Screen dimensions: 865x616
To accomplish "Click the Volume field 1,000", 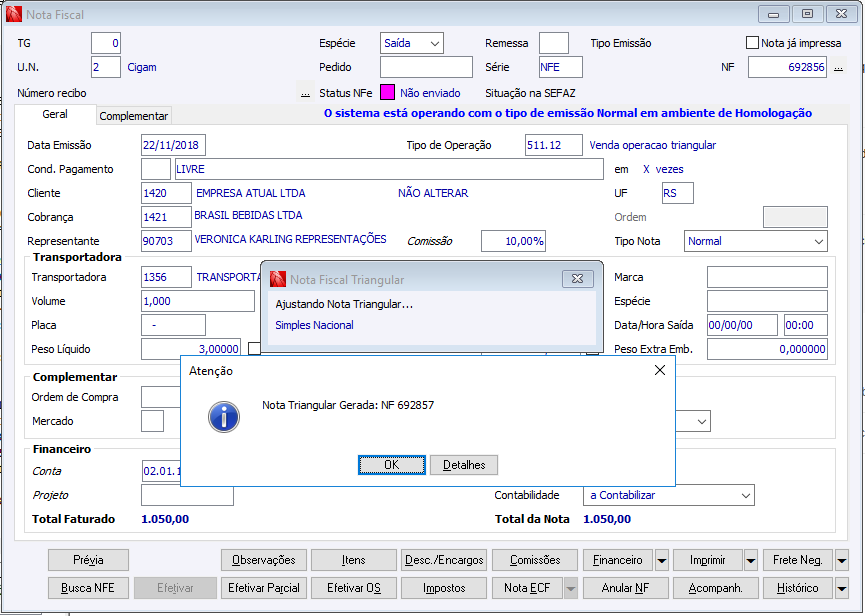I will (x=197, y=302).
